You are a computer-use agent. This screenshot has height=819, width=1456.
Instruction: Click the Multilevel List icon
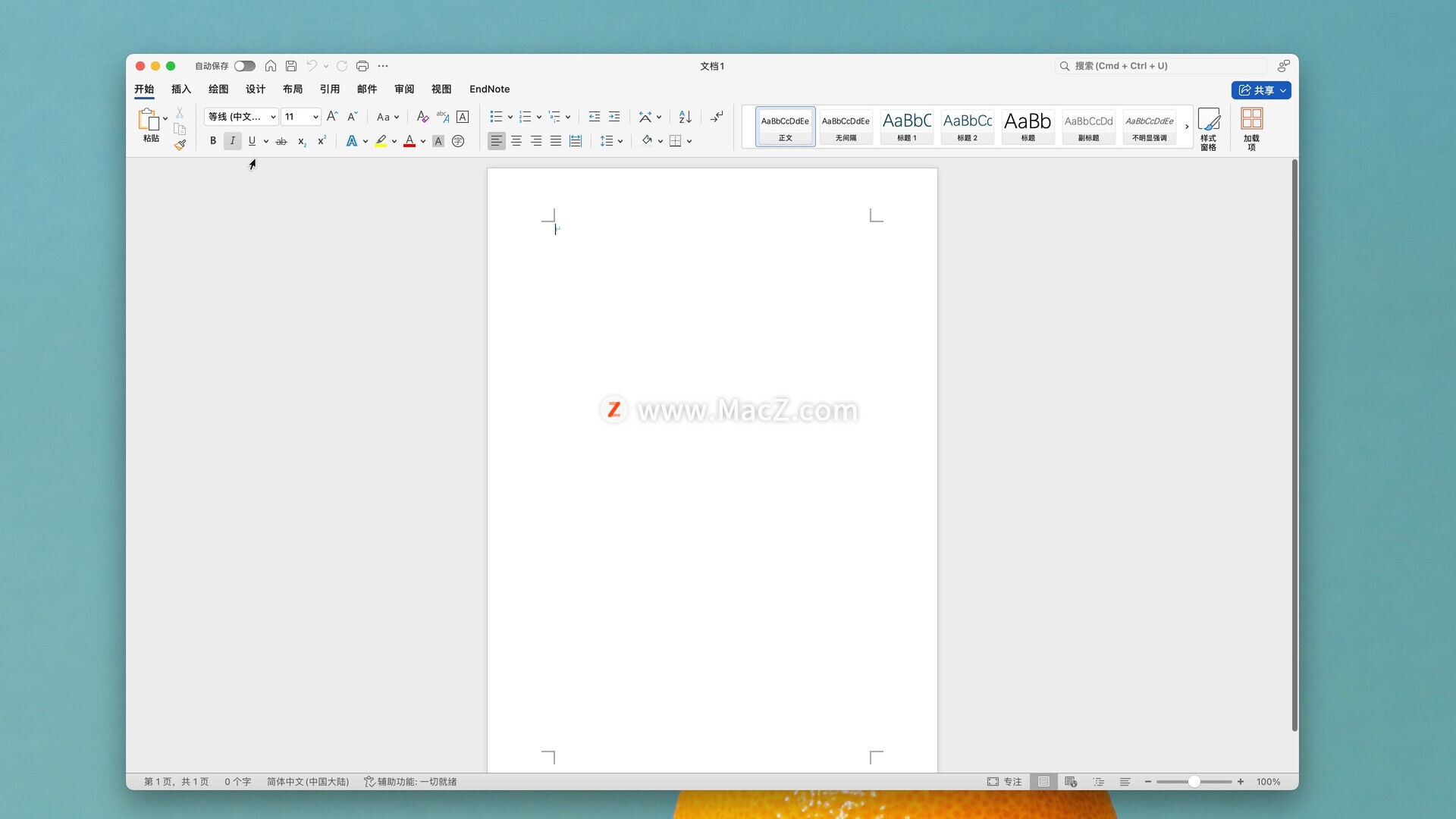tap(554, 117)
